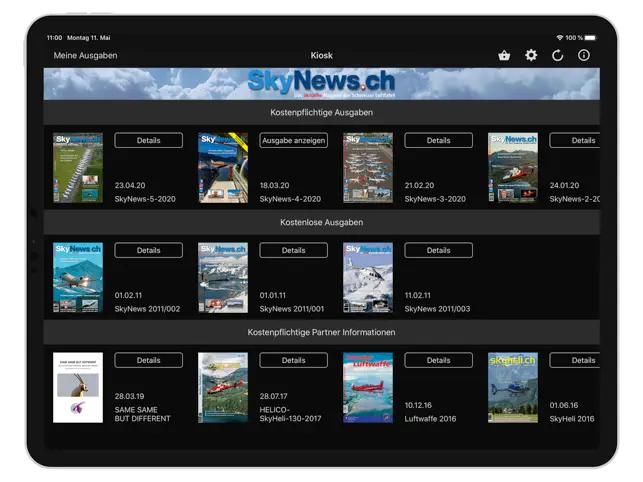Click the HELICO-SkyHeli-130-2017 title text
Screen dimensions: 643x482
290,414
